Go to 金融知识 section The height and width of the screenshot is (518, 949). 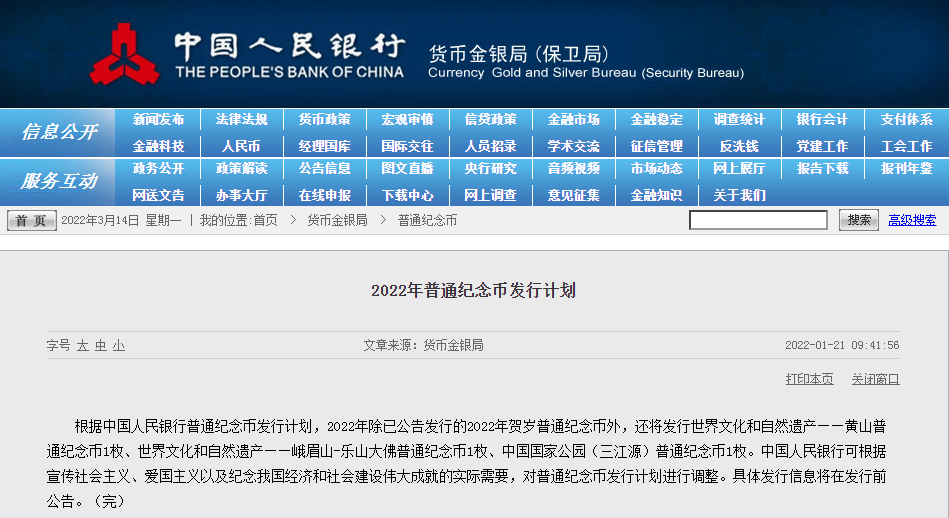[656, 195]
